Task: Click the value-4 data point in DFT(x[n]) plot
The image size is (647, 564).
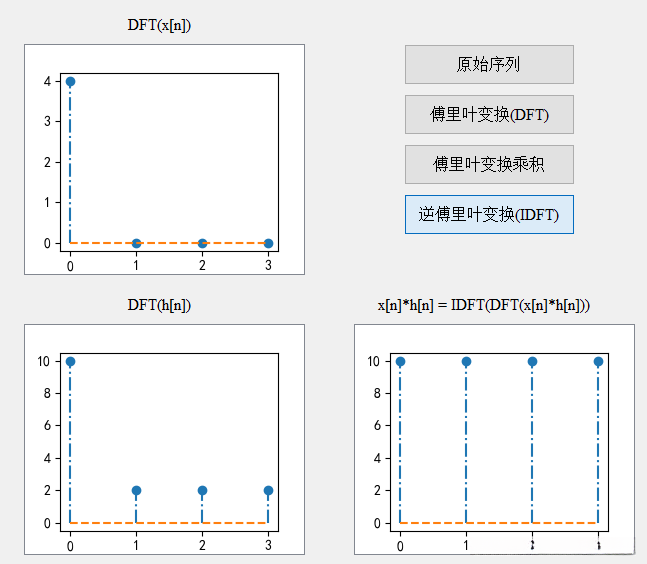Action: pyautogui.click(x=70, y=81)
